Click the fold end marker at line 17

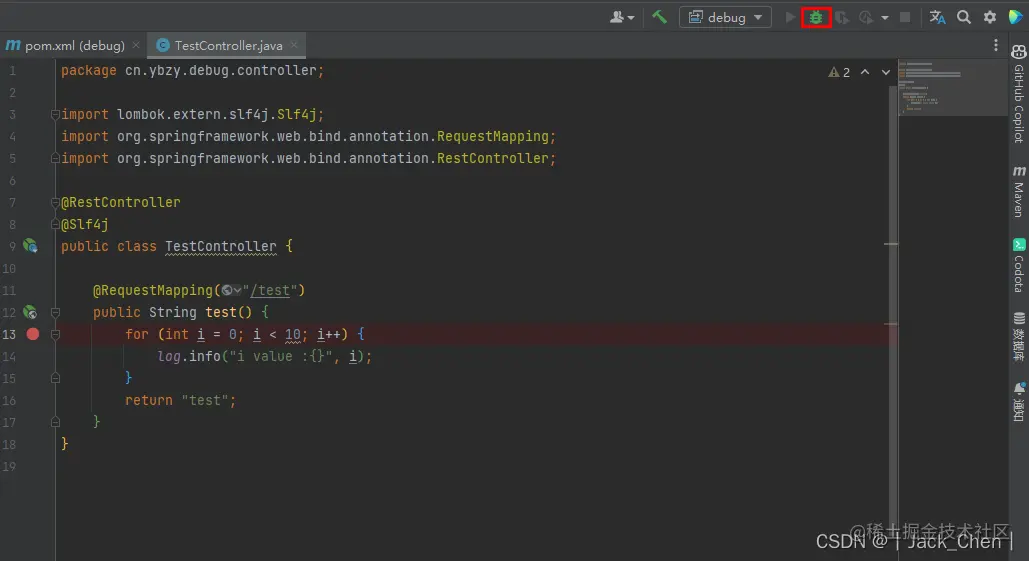pos(55,422)
